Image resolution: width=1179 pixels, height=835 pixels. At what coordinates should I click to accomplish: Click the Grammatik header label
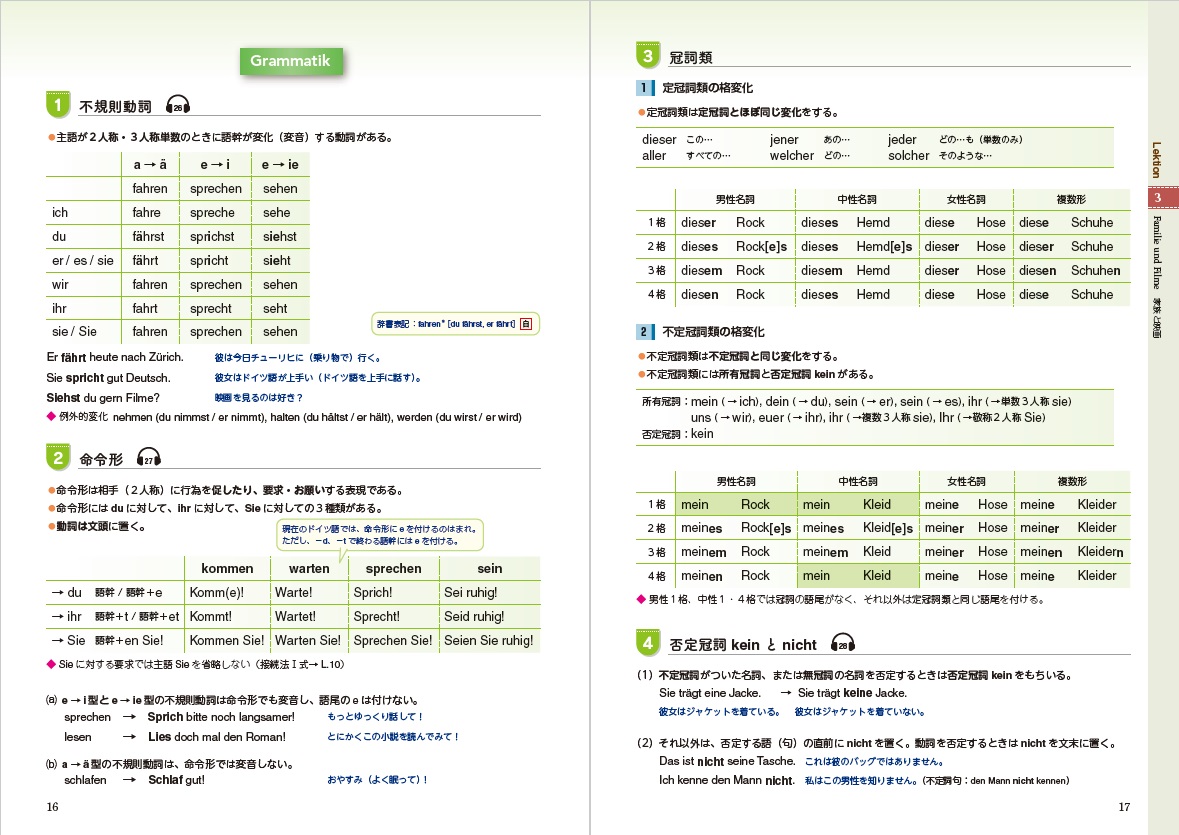(x=290, y=61)
